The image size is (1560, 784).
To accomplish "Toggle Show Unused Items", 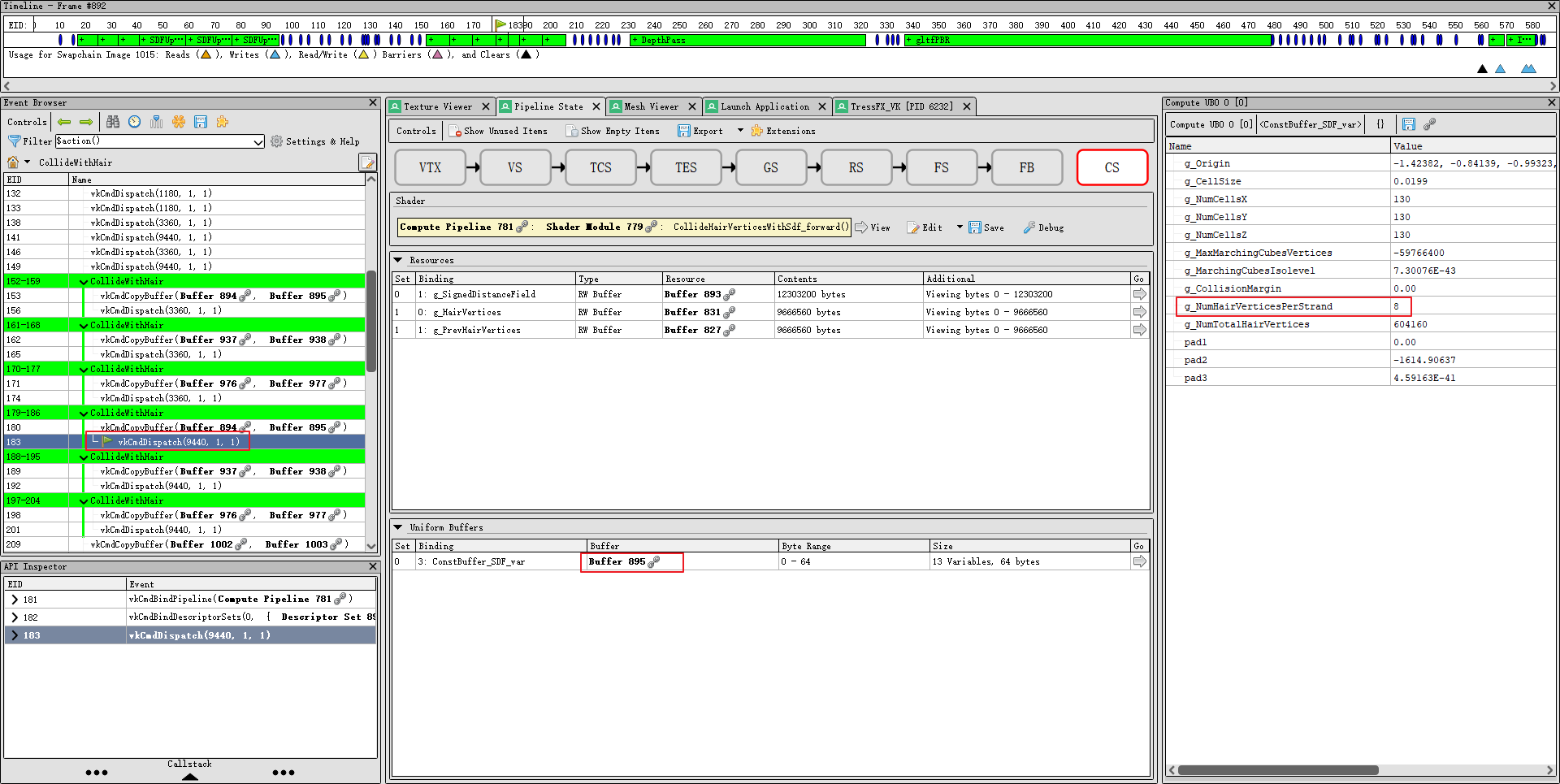I will [x=499, y=131].
